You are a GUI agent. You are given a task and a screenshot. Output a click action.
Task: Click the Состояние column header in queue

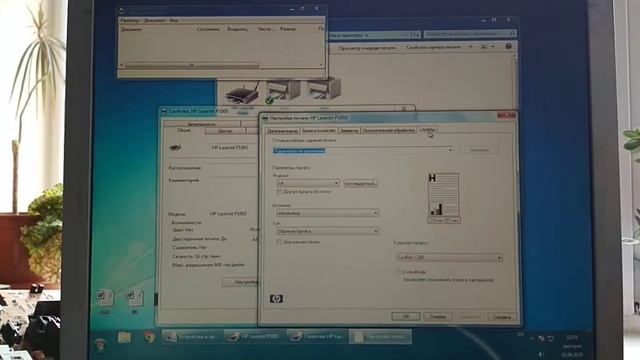208,29
